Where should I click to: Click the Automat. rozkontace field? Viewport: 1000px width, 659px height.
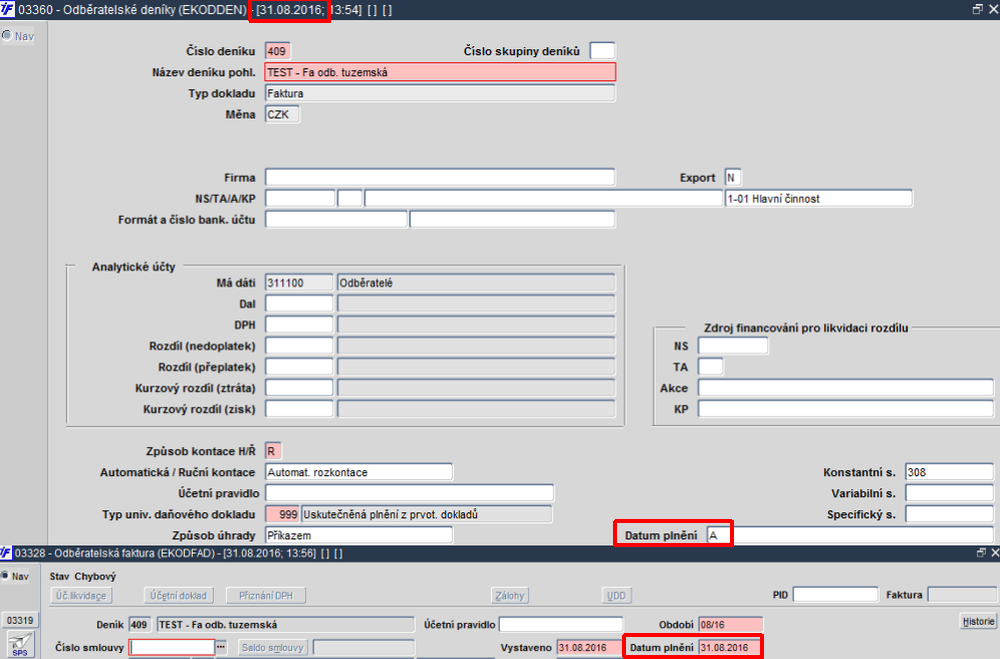coord(359,472)
